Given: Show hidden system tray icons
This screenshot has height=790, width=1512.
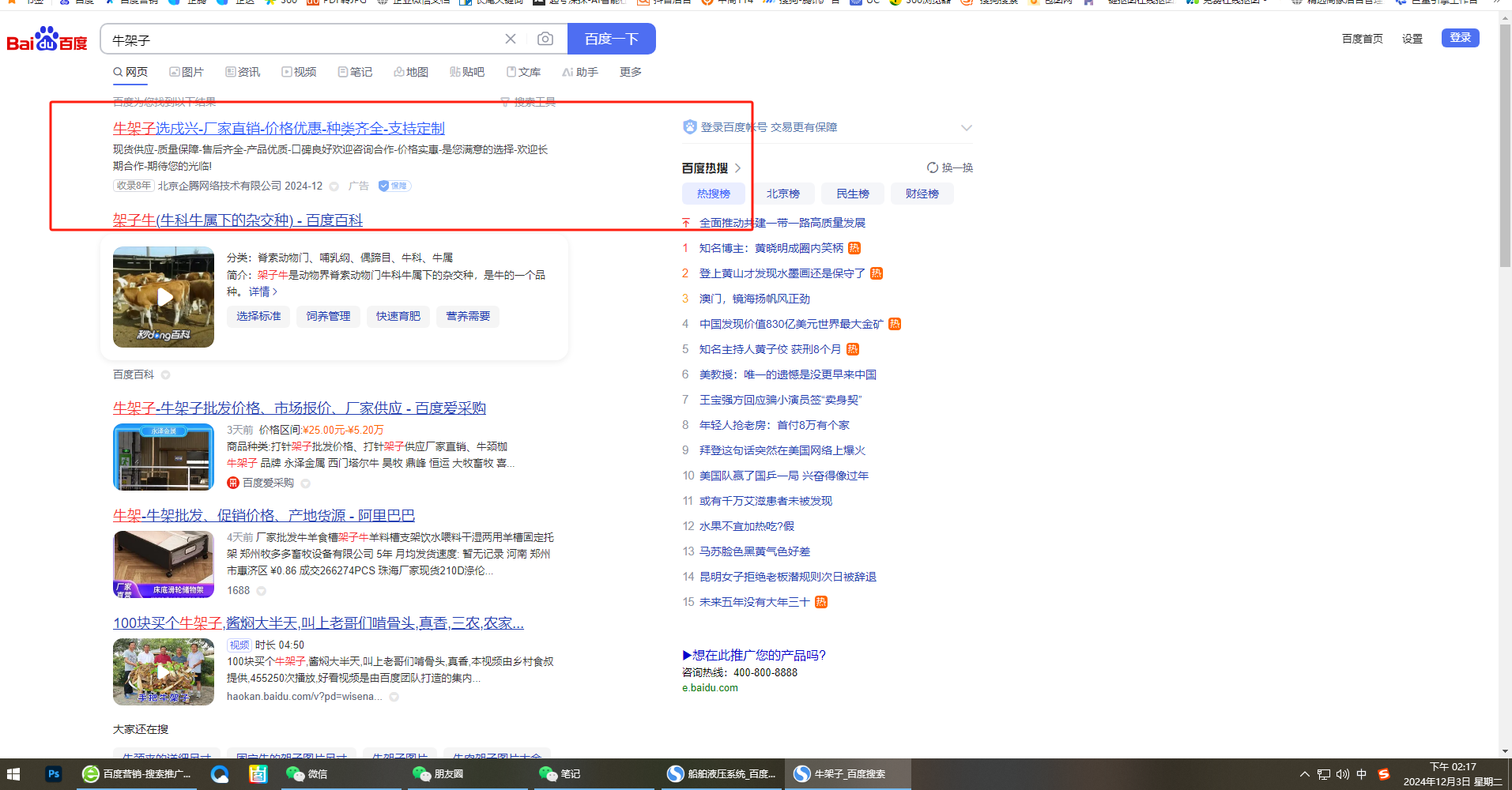Looking at the screenshot, I should 1304,774.
